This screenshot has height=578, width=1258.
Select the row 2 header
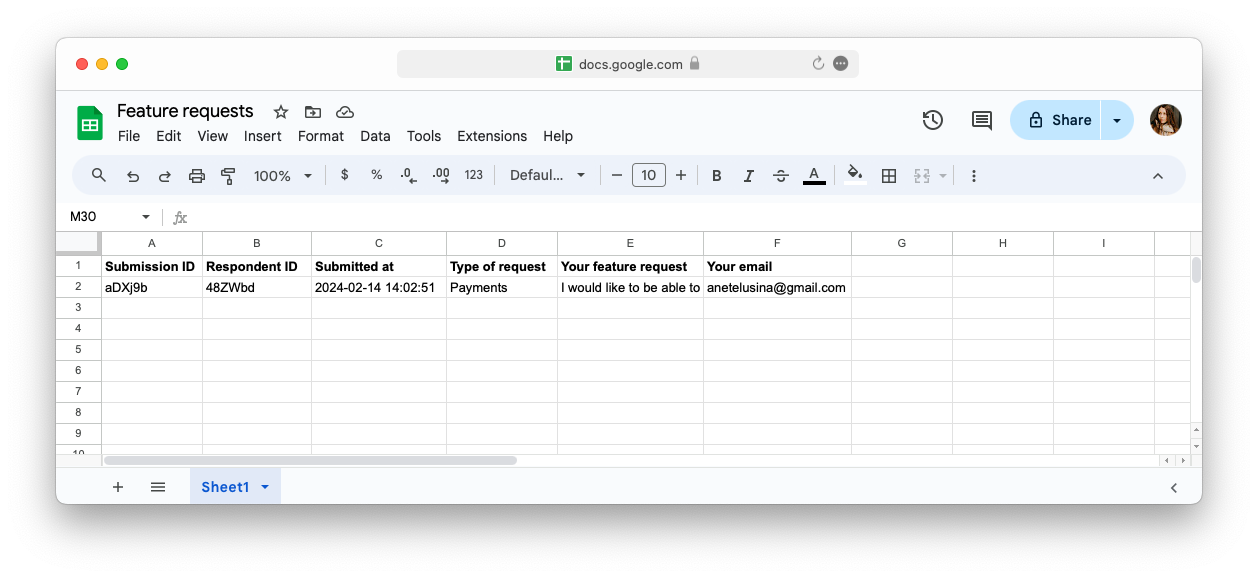click(x=78, y=287)
